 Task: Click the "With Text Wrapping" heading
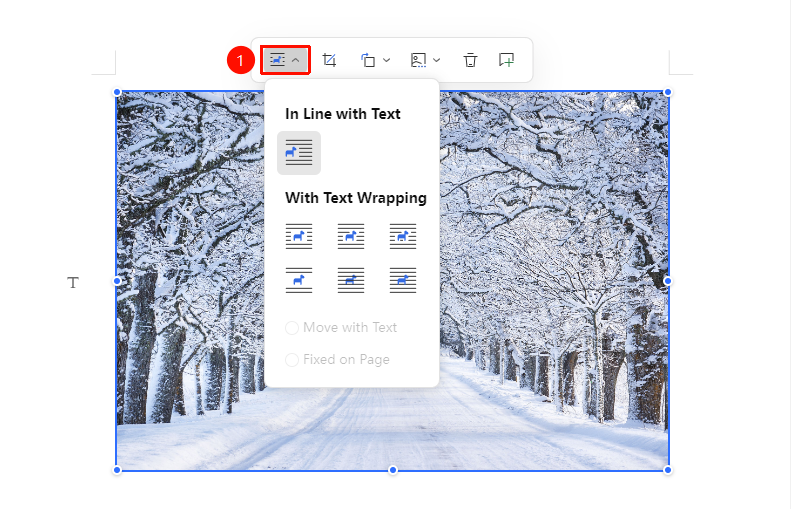point(356,198)
